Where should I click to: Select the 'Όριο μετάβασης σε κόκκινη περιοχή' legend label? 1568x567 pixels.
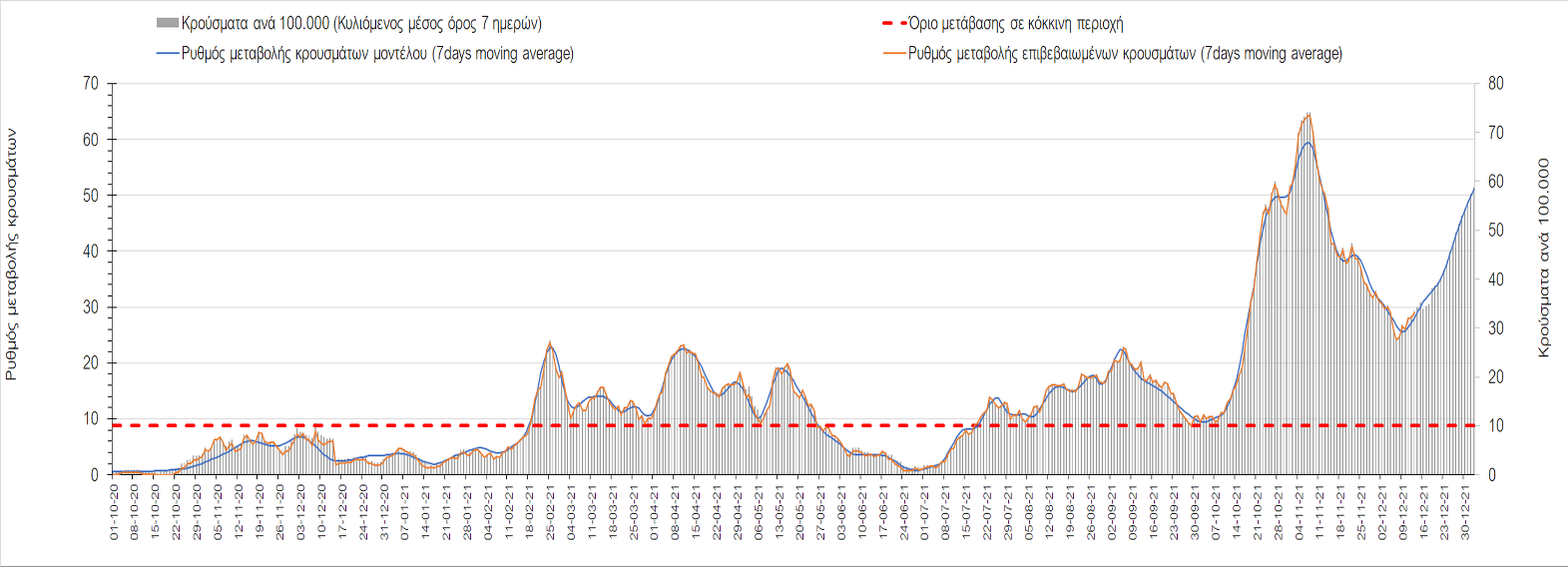click(1015, 23)
